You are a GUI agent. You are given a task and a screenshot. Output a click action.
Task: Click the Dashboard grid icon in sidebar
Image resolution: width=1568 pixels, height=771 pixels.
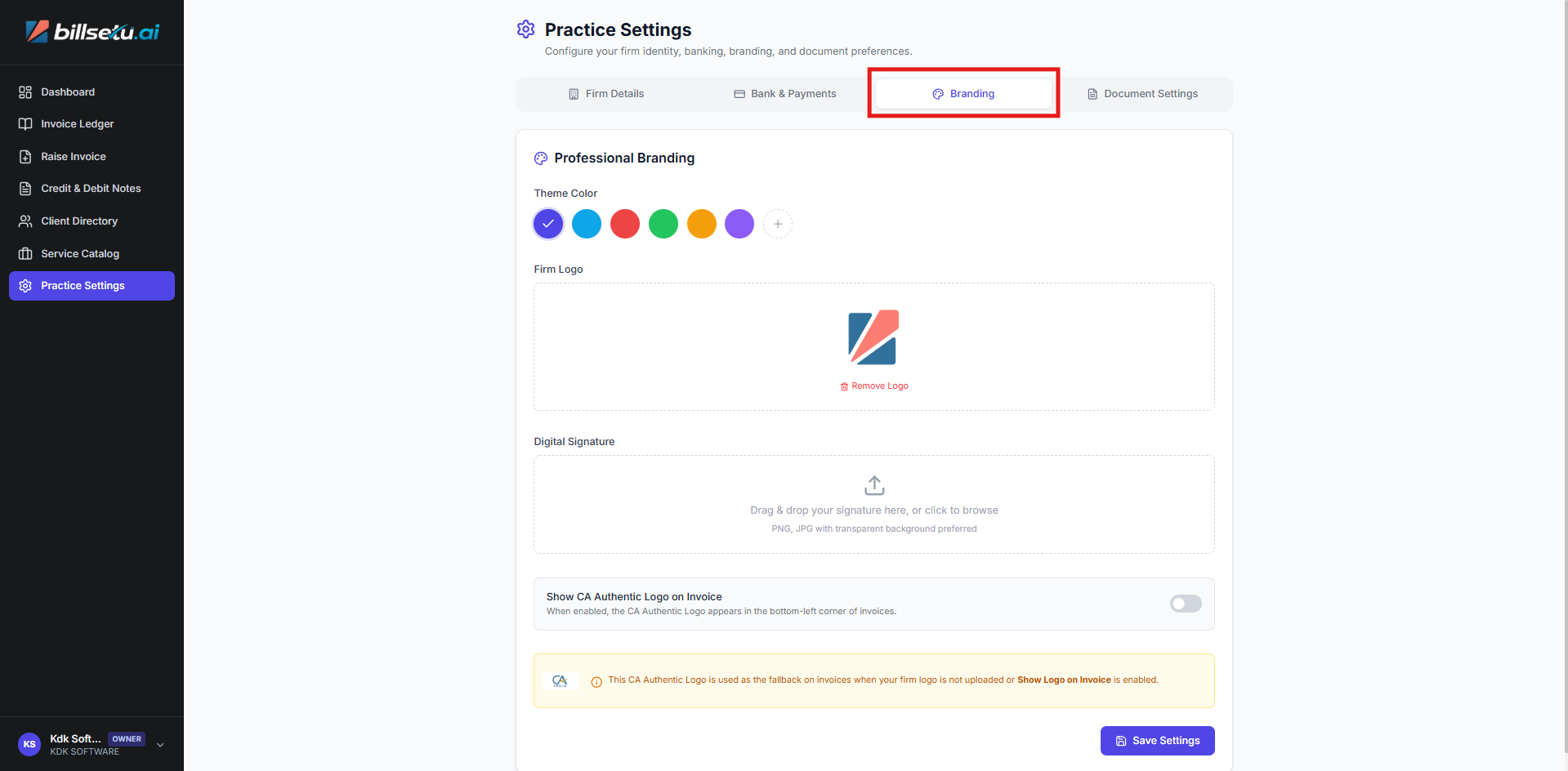click(25, 92)
